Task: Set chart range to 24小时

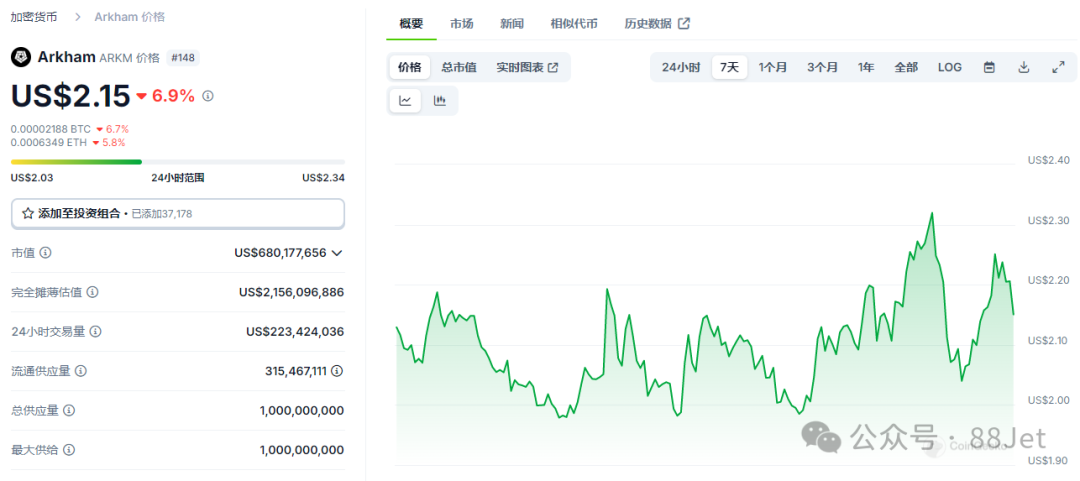Action: click(681, 68)
